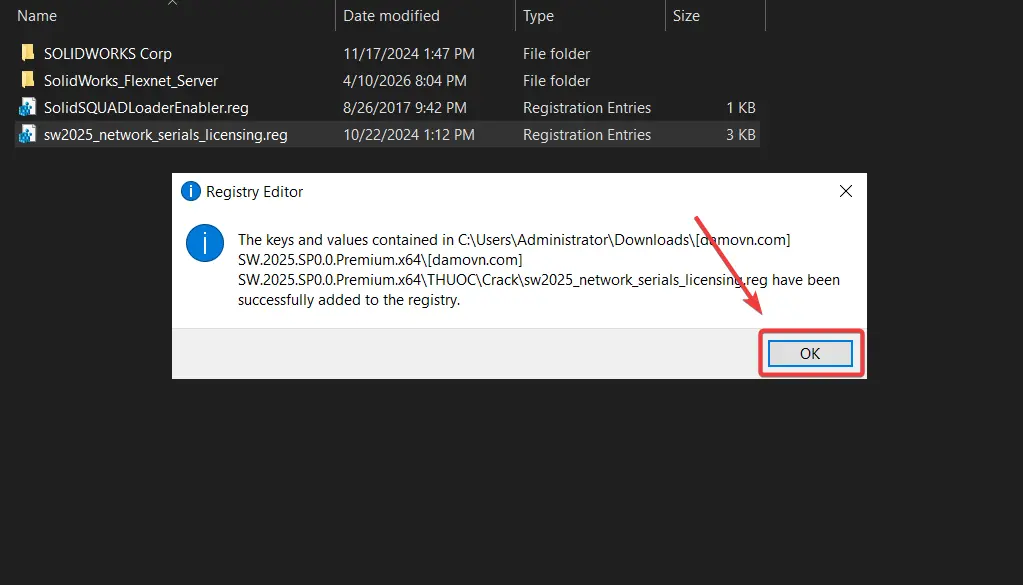
Task: Select the SOLIDWORKS Corp folder icon
Action: [x=27, y=53]
